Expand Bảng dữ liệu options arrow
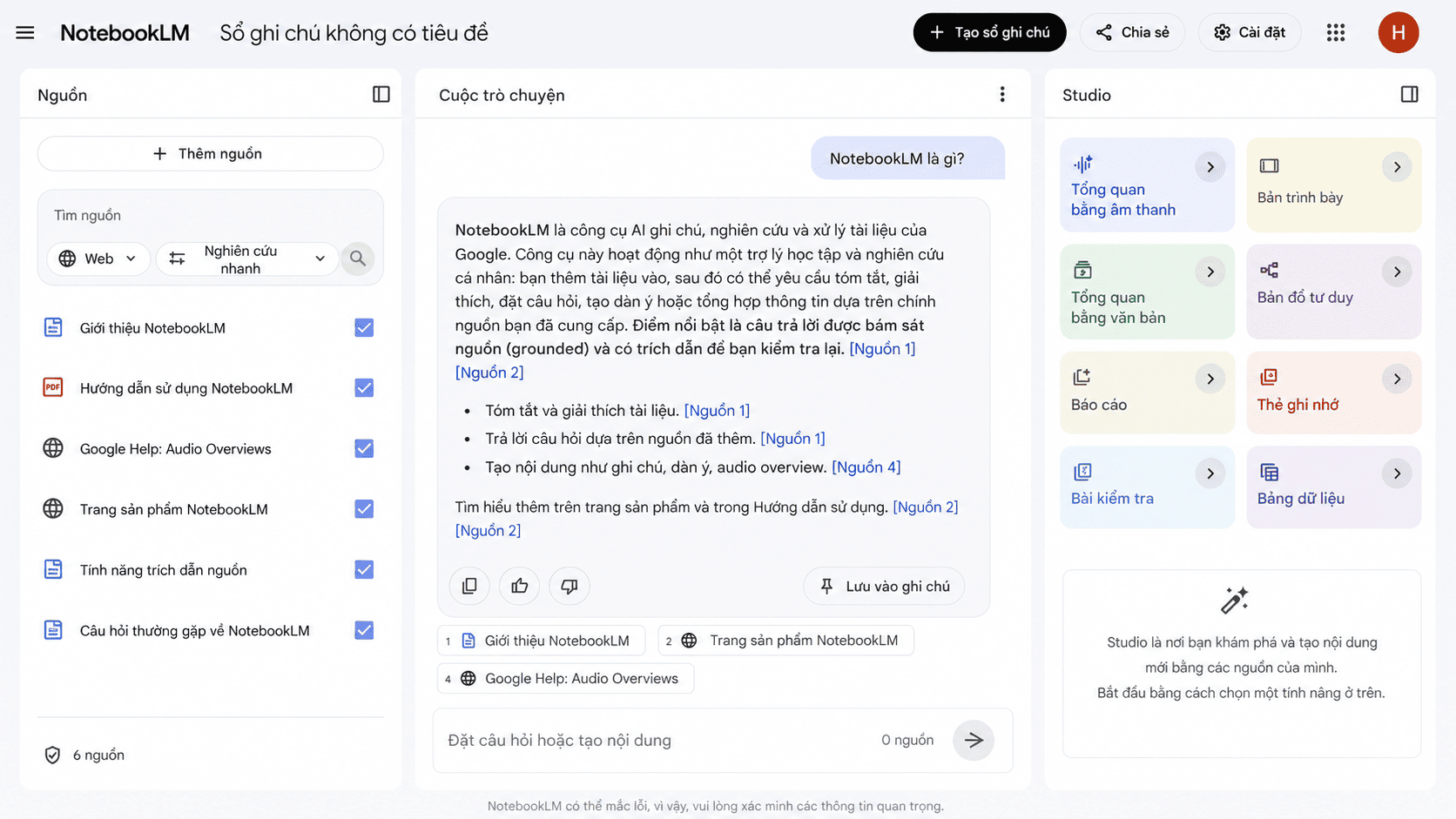Viewport: 1456px width, 819px height. click(x=1397, y=473)
